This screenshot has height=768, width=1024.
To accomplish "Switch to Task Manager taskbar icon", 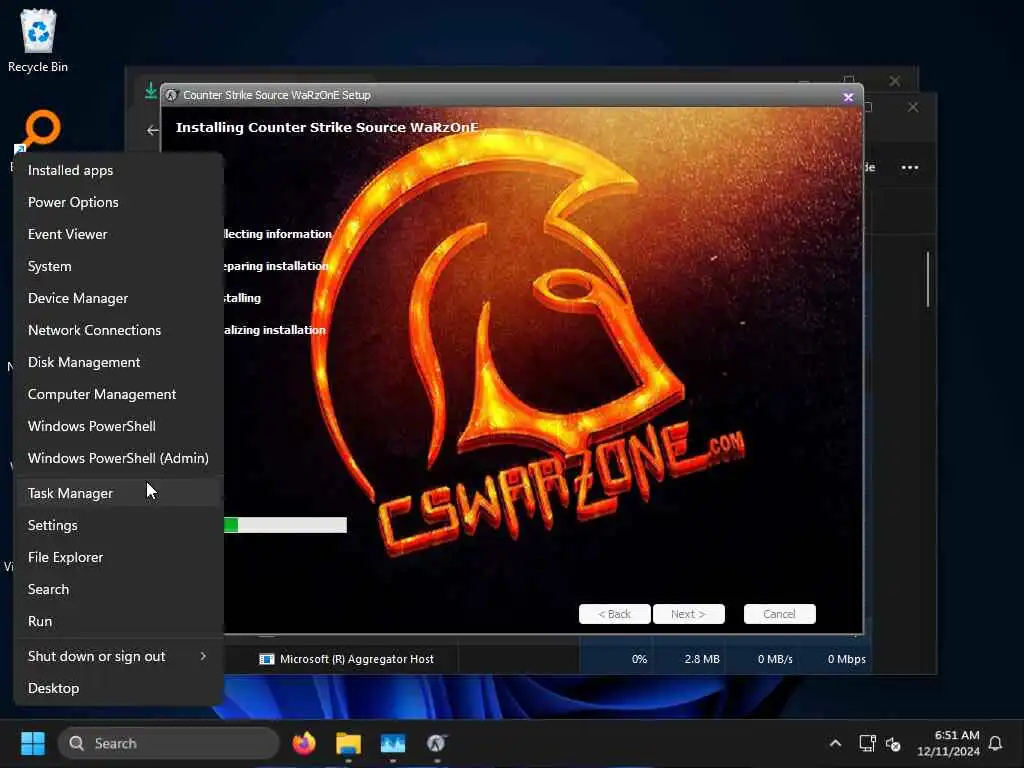I will [392, 743].
